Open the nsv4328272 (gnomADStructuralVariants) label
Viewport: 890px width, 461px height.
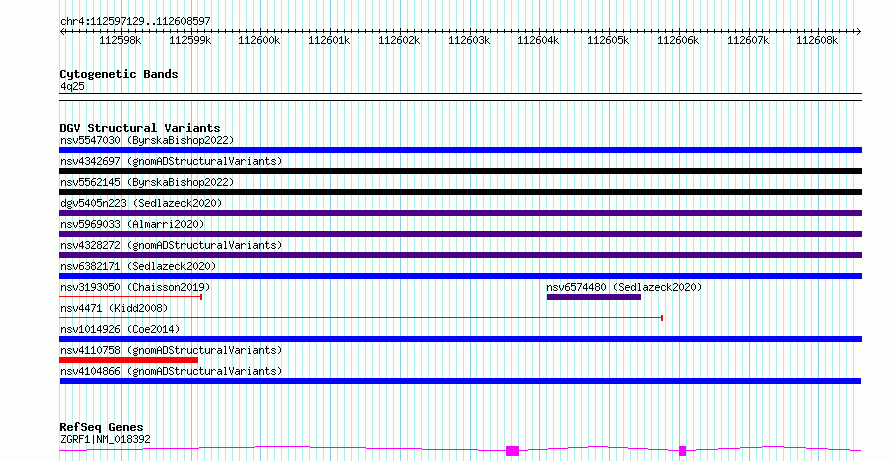tap(171, 245)
